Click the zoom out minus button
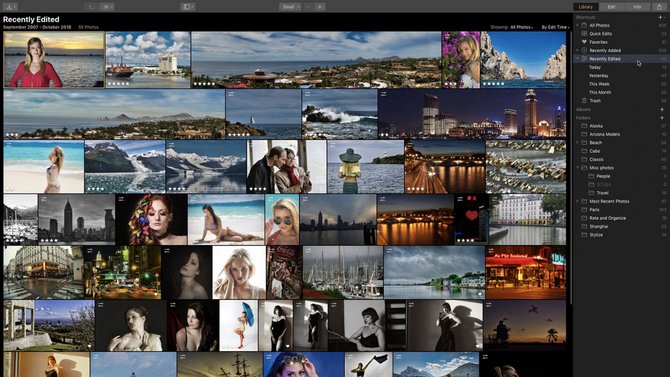Viewport: 670px width, 377px height. [309, 6]
